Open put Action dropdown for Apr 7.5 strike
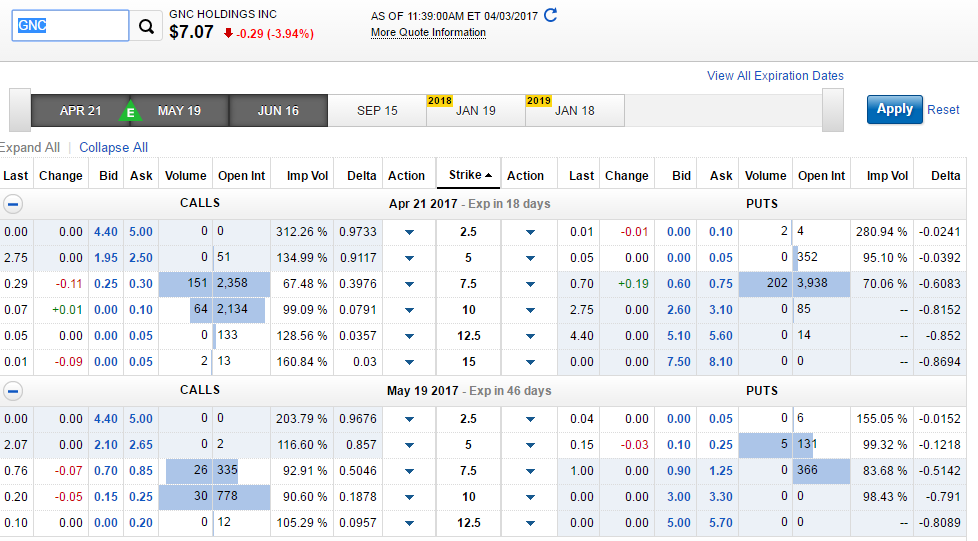Viewport: 978px width, 541px height. pyautogui.click(x=530, y=284)
